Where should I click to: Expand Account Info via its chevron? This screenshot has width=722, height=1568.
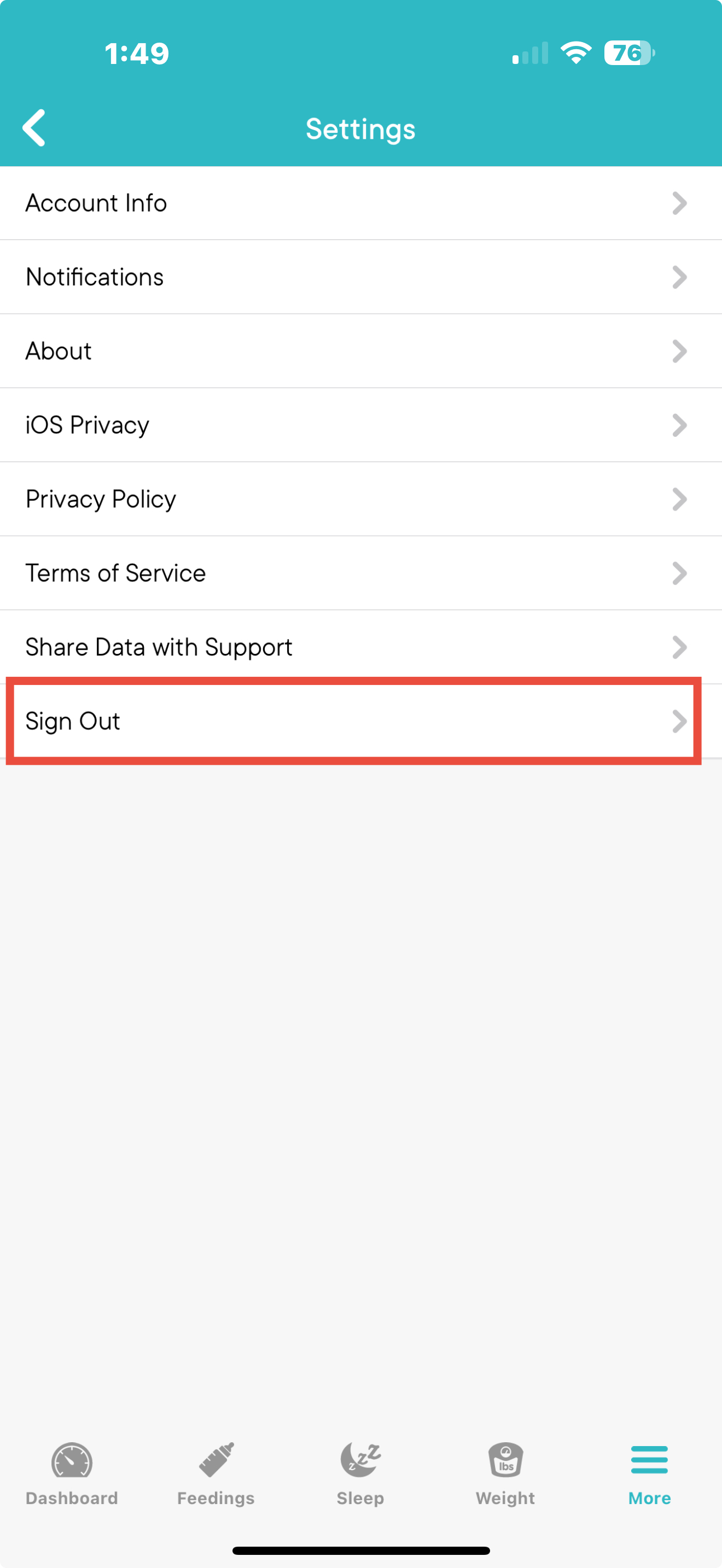679,203
